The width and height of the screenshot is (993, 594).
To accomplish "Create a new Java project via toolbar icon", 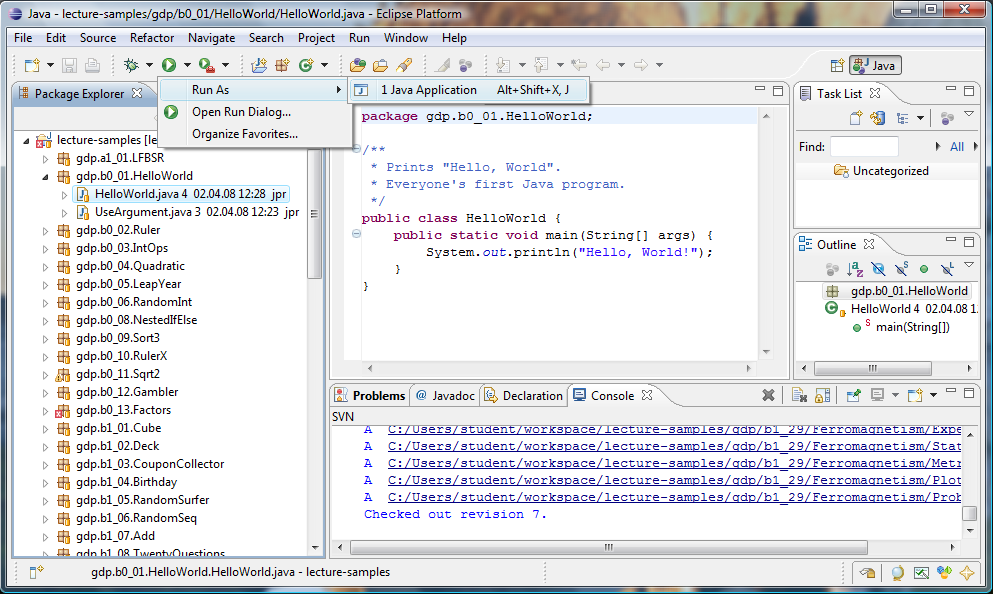I will pos(259,65).
